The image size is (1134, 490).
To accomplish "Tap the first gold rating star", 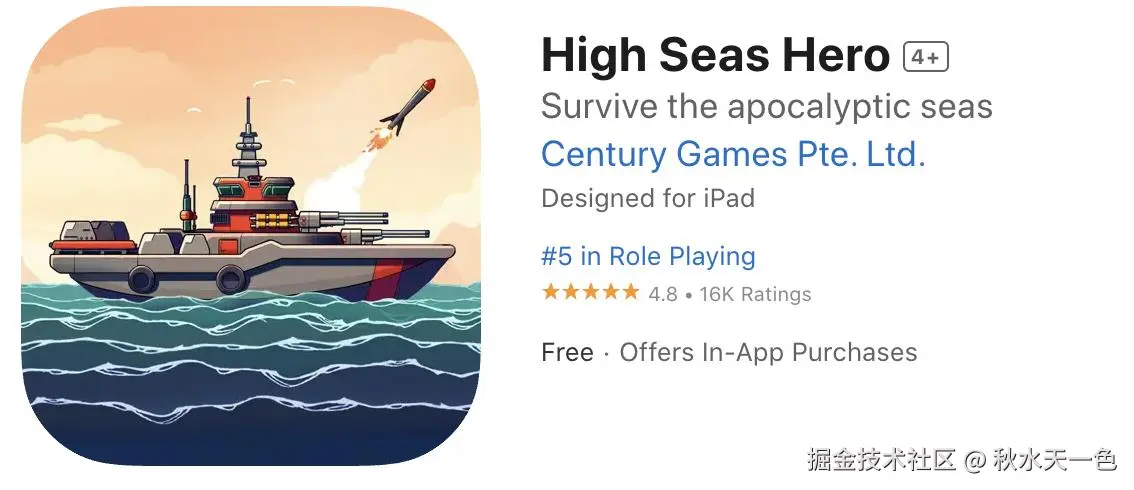I will (x=551, y=293).
